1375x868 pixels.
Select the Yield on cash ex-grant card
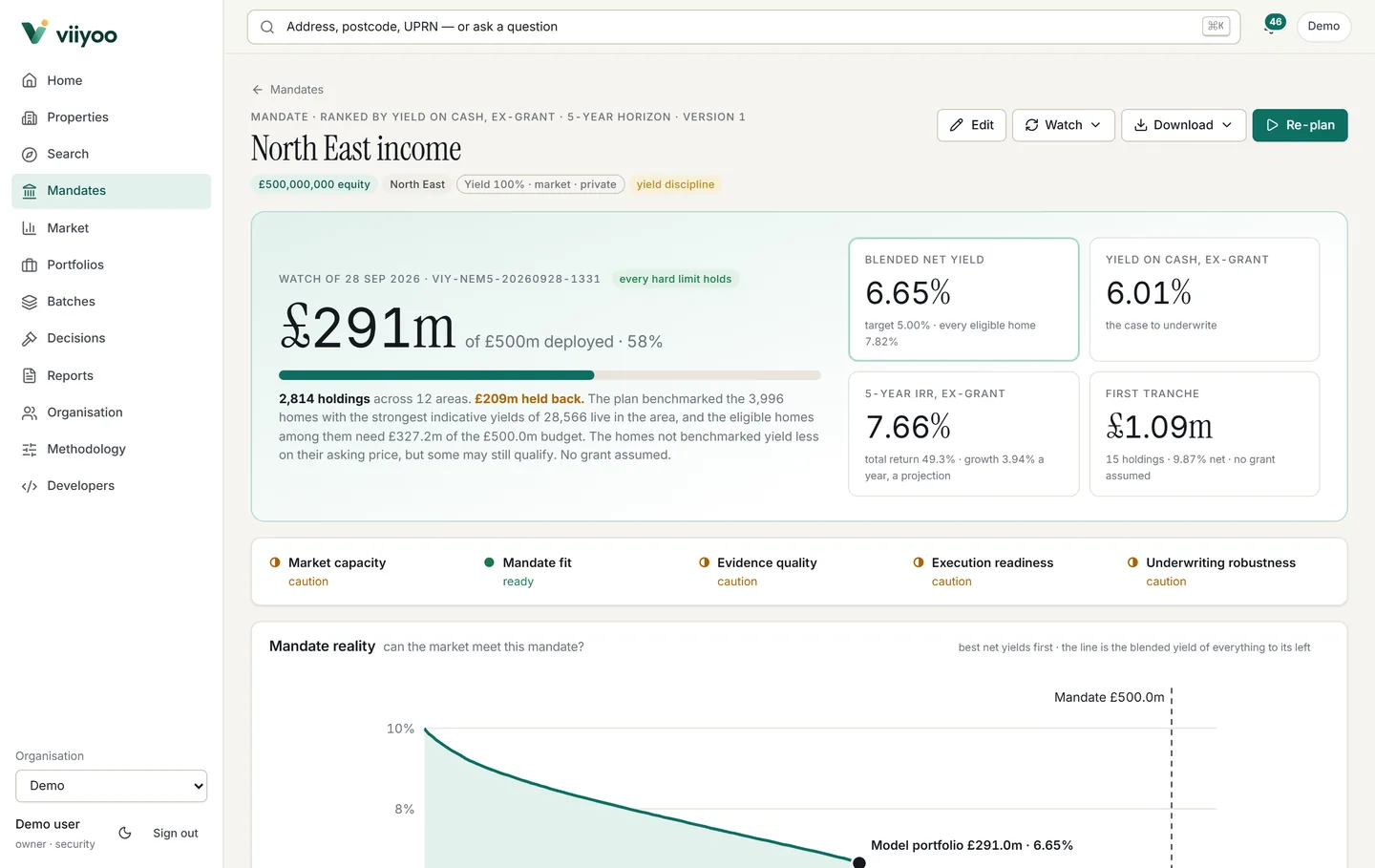pos(1204,299)
